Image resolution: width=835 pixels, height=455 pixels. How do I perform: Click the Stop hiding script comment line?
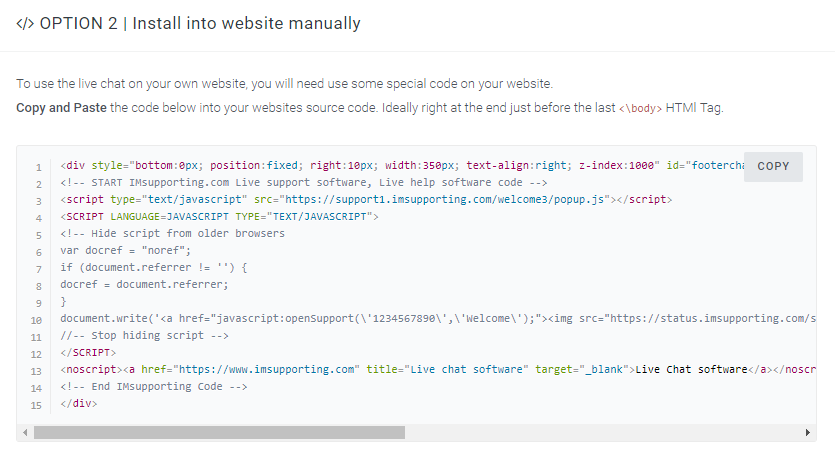(144, 336)
